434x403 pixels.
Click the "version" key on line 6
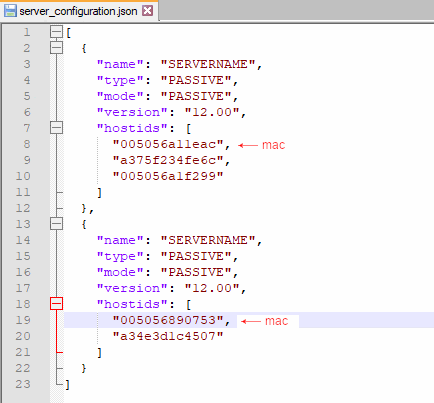point(132,112)
